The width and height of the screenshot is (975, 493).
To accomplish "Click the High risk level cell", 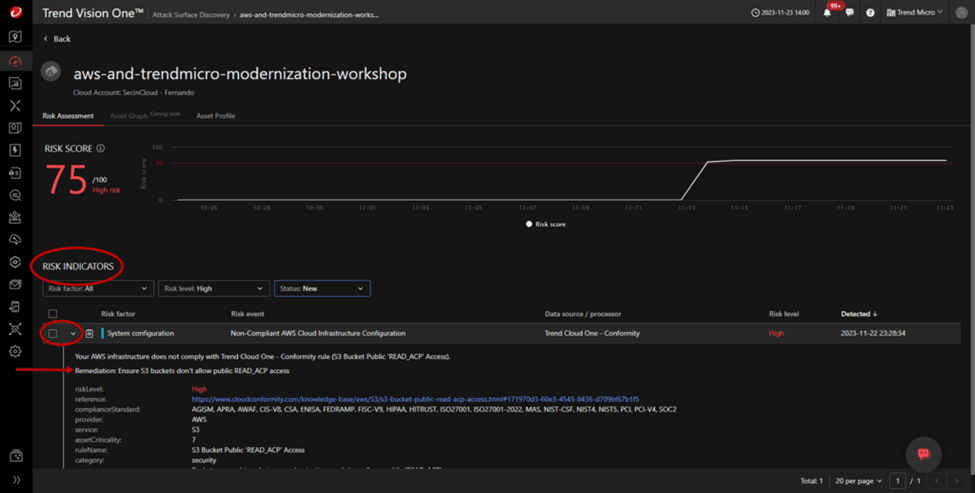I will (776, 334).
